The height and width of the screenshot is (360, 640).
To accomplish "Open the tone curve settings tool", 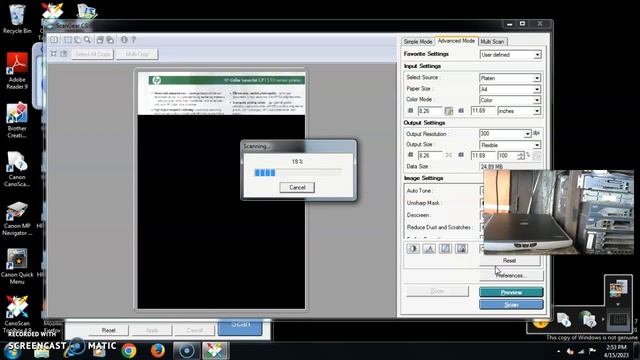I will click(x=445, y=249).
